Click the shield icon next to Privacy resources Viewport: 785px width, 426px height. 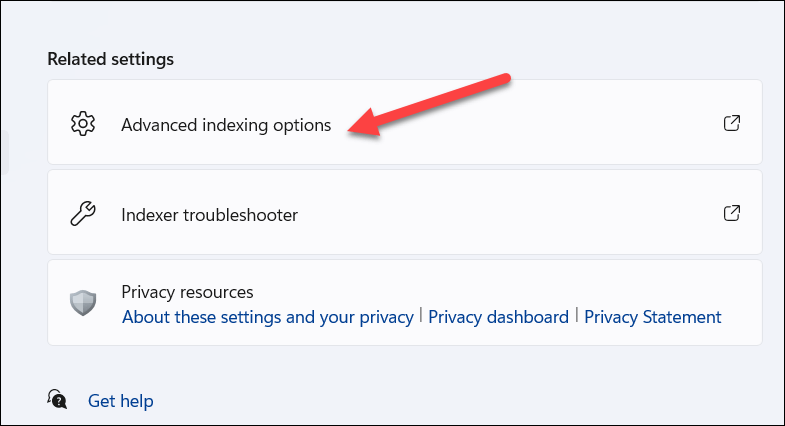pyautogui.click(x=83, y=304)
